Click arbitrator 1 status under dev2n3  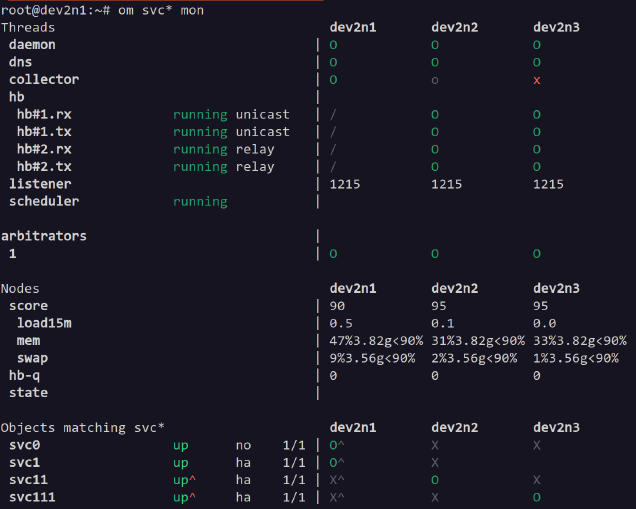tap(537, 254)
